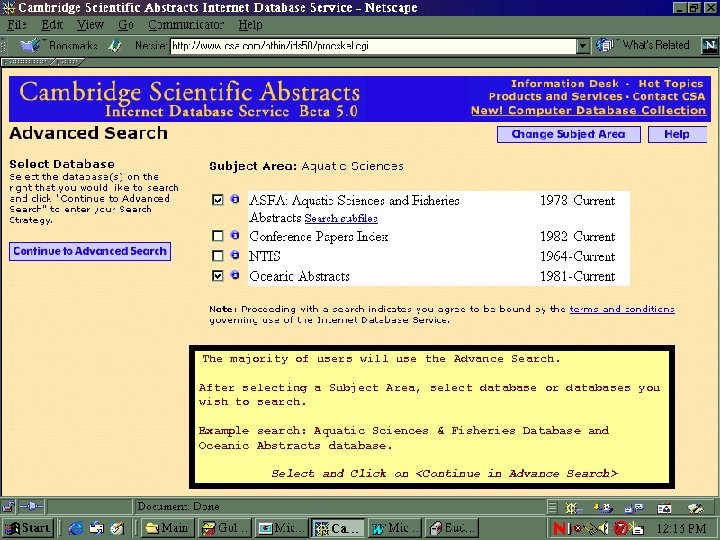Viewport: 720px width, 540px height.
Task: Click the Change Subject Area button
Action: 568,135
